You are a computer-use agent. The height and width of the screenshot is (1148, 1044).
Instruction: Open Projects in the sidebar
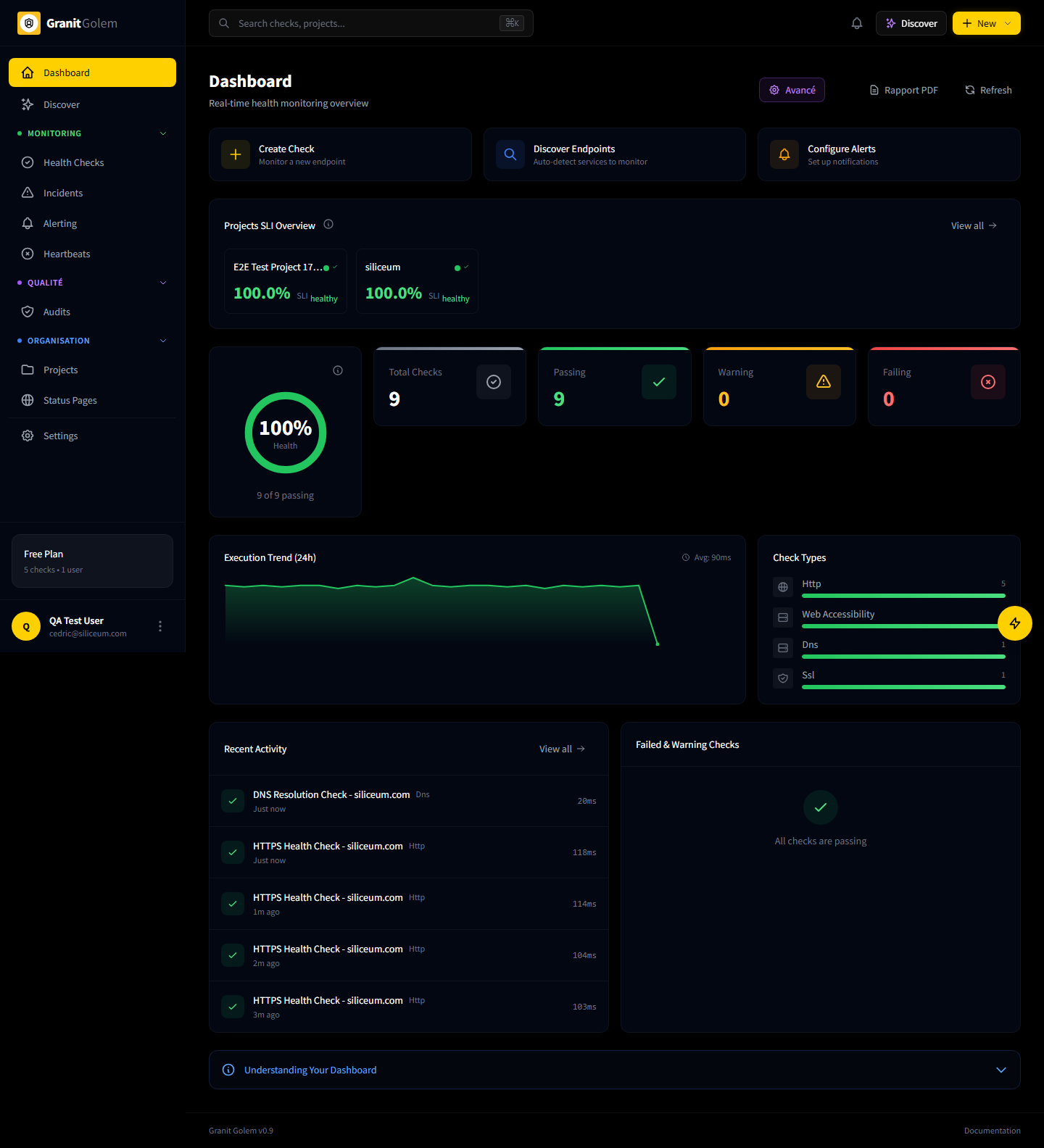pyautogui.click(x=92, y=370)
